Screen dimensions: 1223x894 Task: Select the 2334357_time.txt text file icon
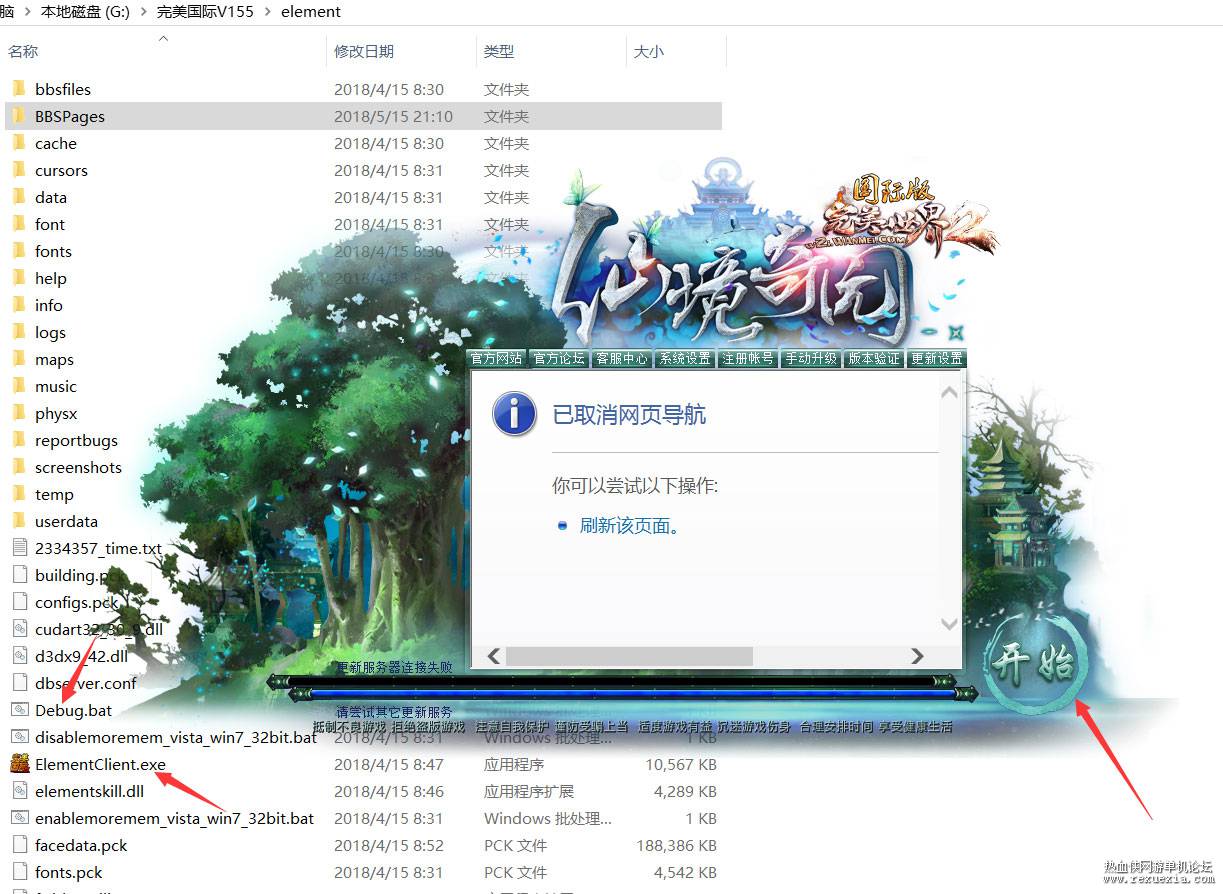tap(19, 548)
